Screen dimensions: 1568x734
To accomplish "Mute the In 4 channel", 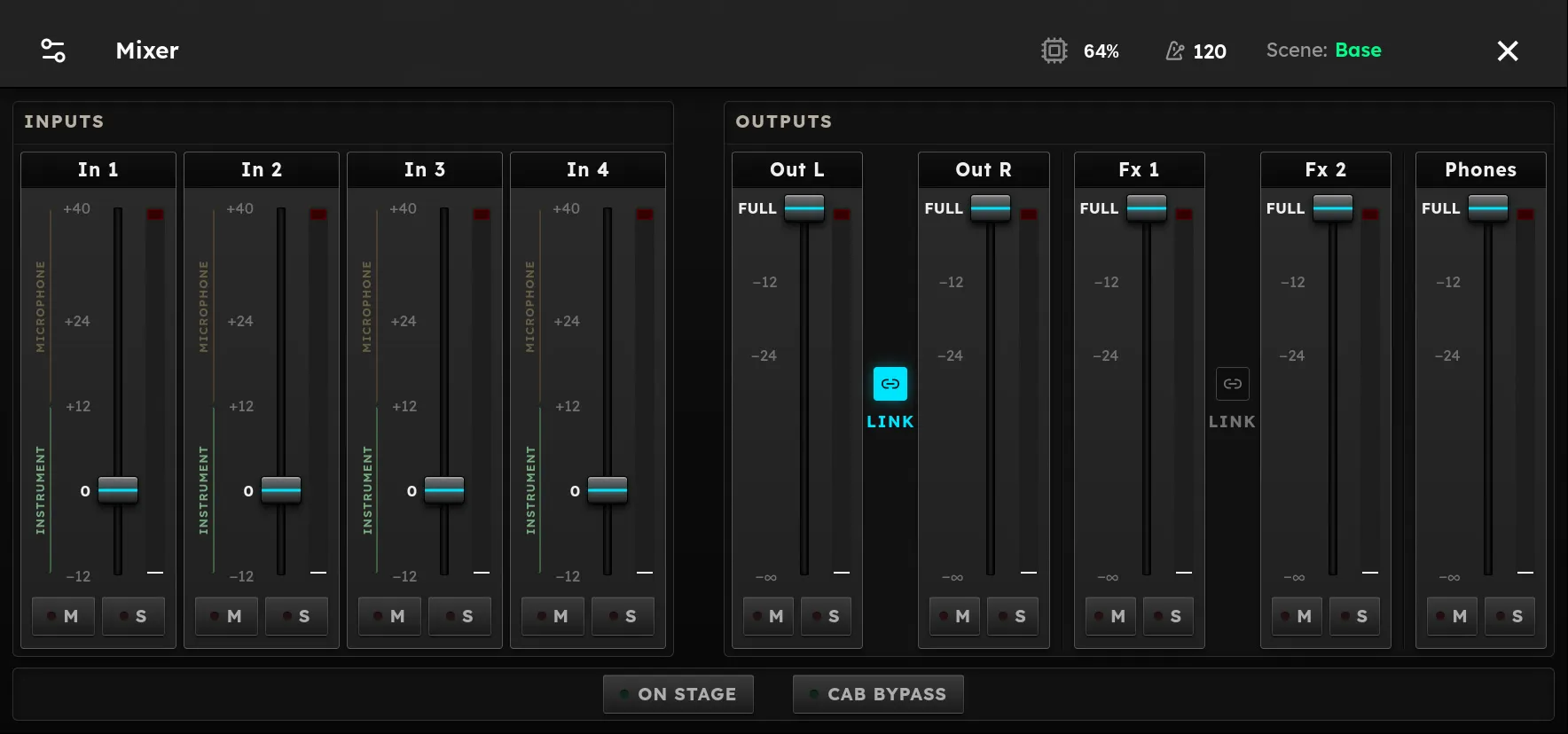I will 553,616.
